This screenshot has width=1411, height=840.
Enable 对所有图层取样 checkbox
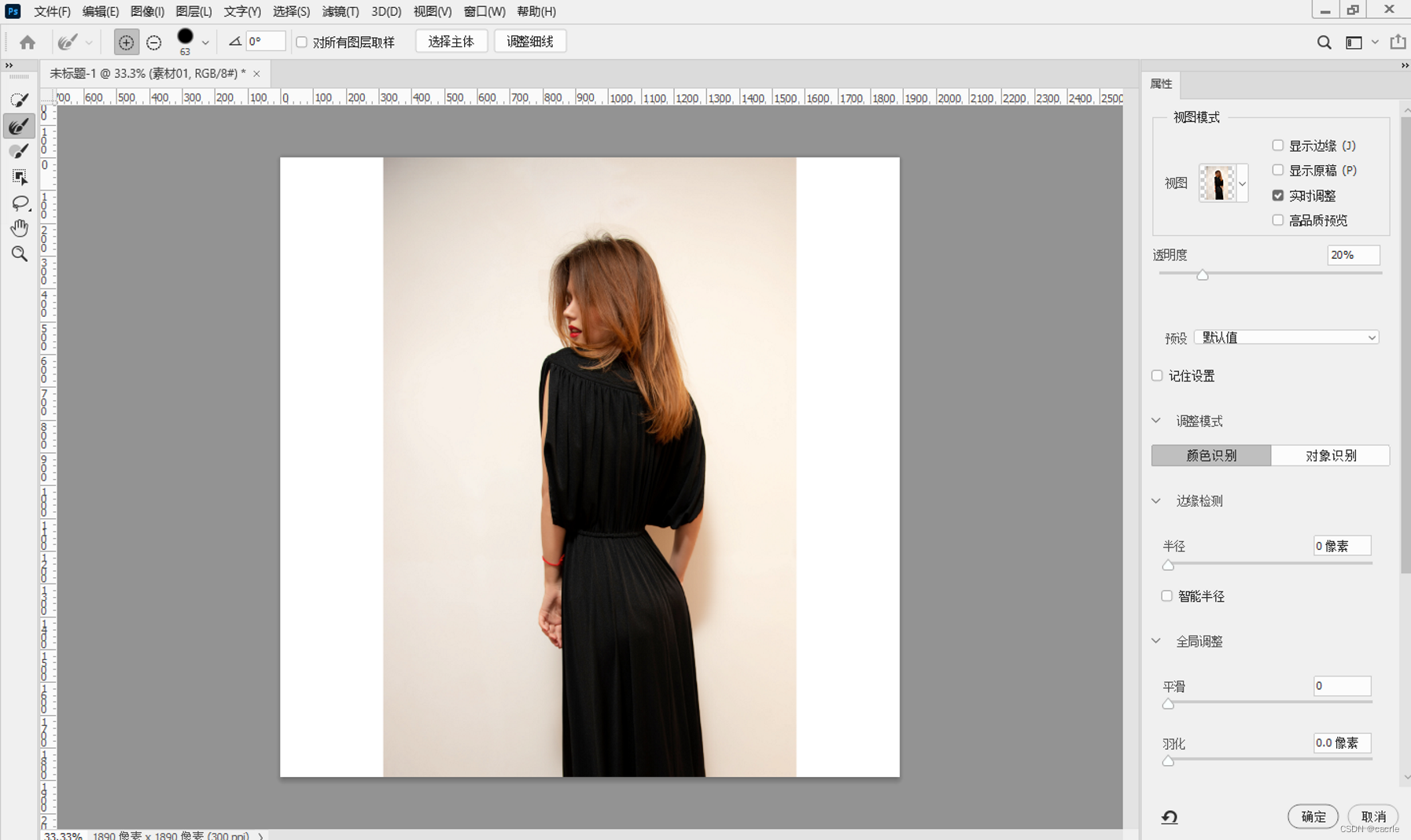coord(301,42)
